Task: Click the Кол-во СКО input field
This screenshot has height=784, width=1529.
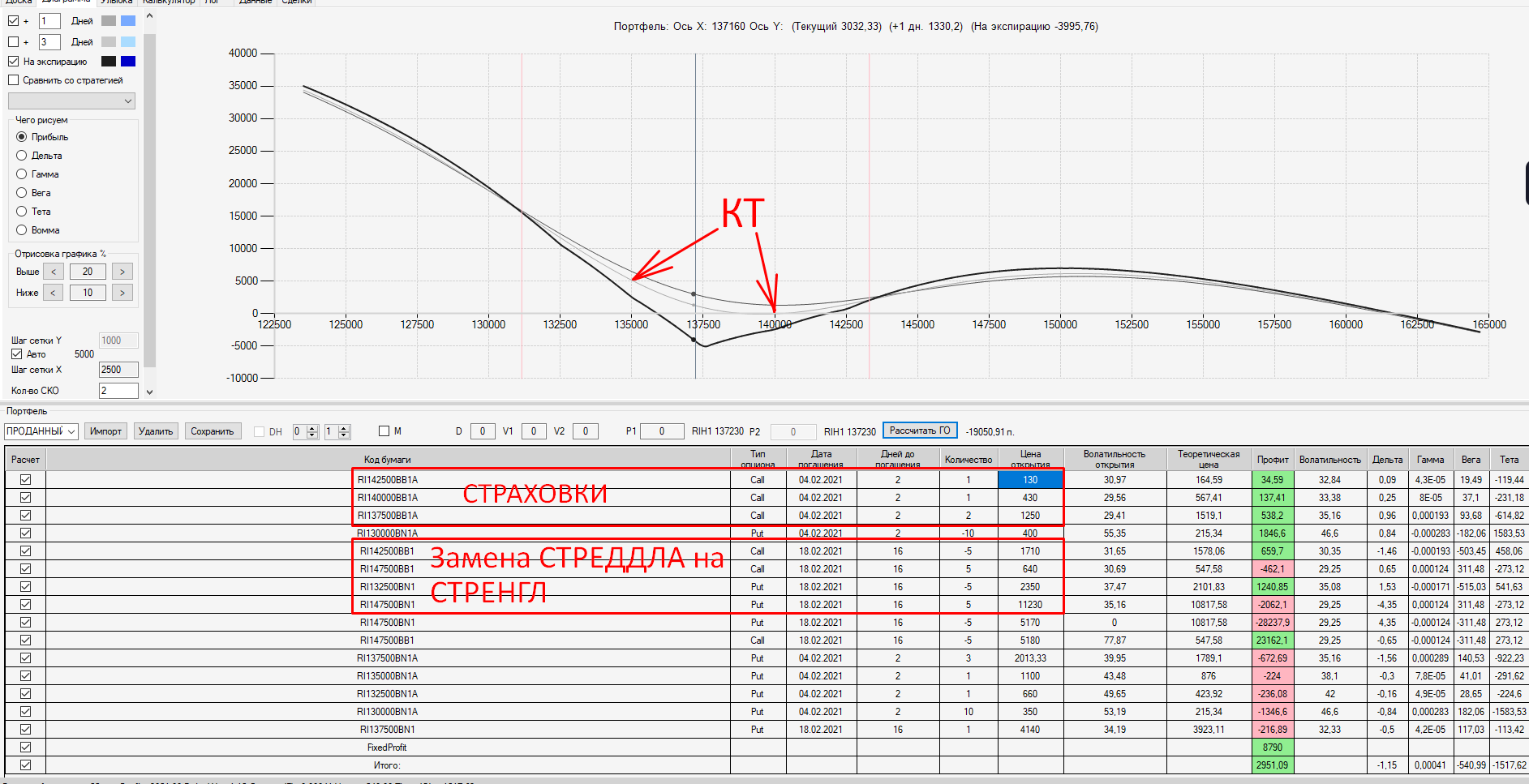Action: pyautogui.click(x=118, y=391)
